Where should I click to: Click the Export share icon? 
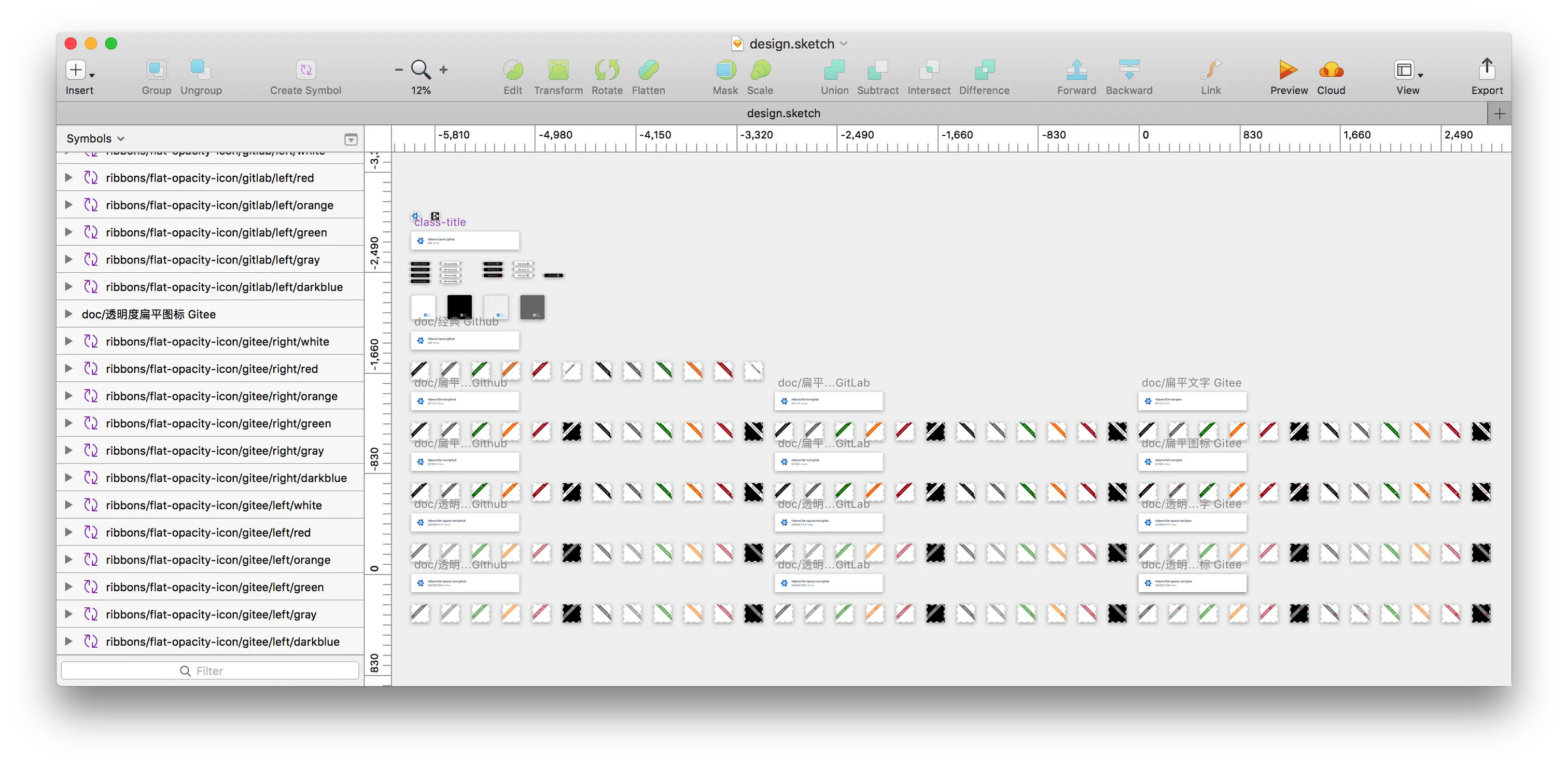(1487, 69)
